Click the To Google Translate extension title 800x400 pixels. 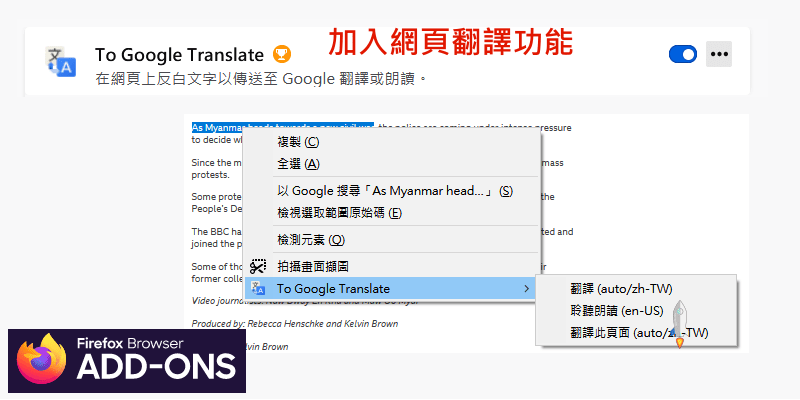[x=179, y=54]
